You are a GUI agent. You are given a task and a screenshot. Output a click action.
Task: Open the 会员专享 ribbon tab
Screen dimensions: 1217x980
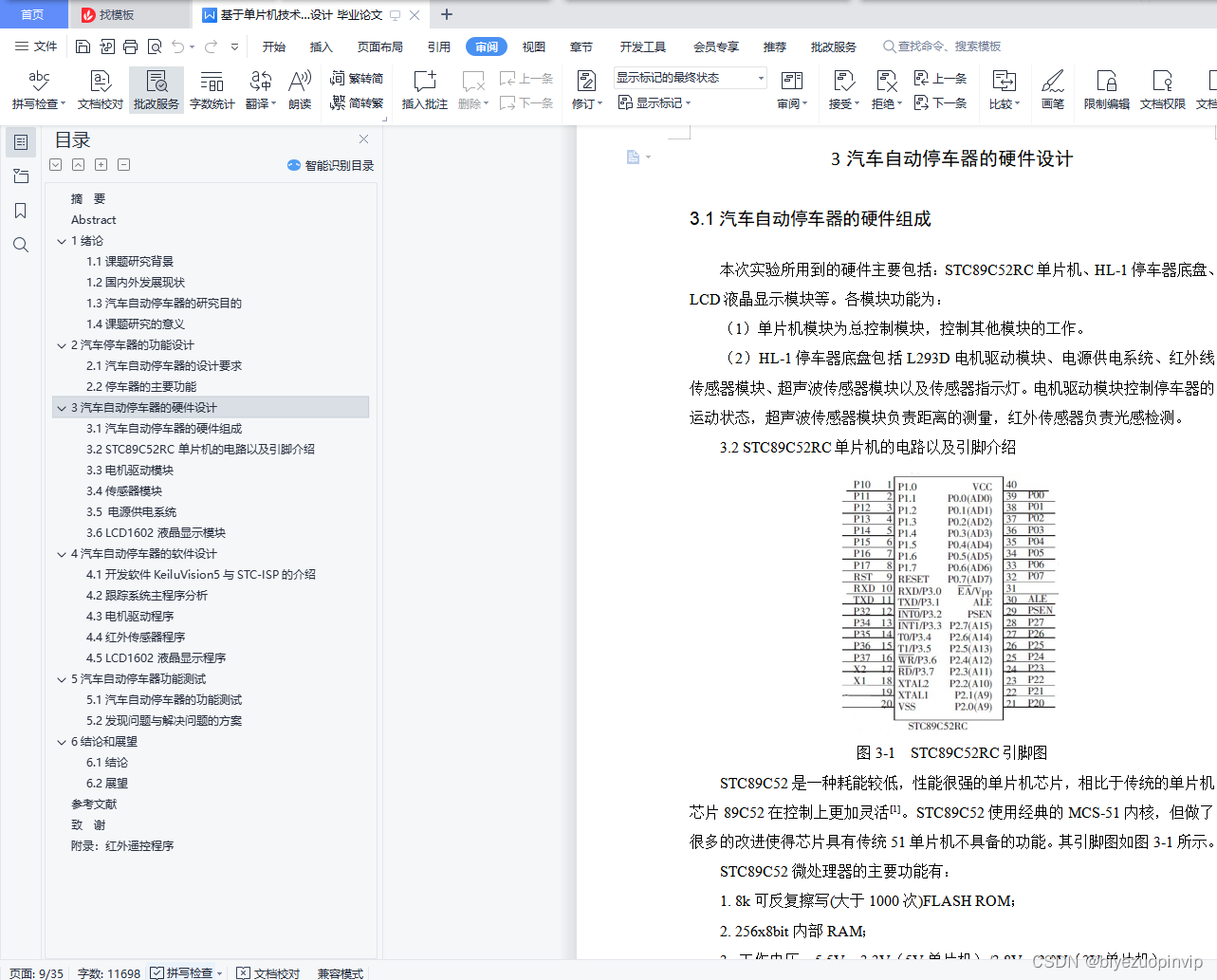[716, 46]
